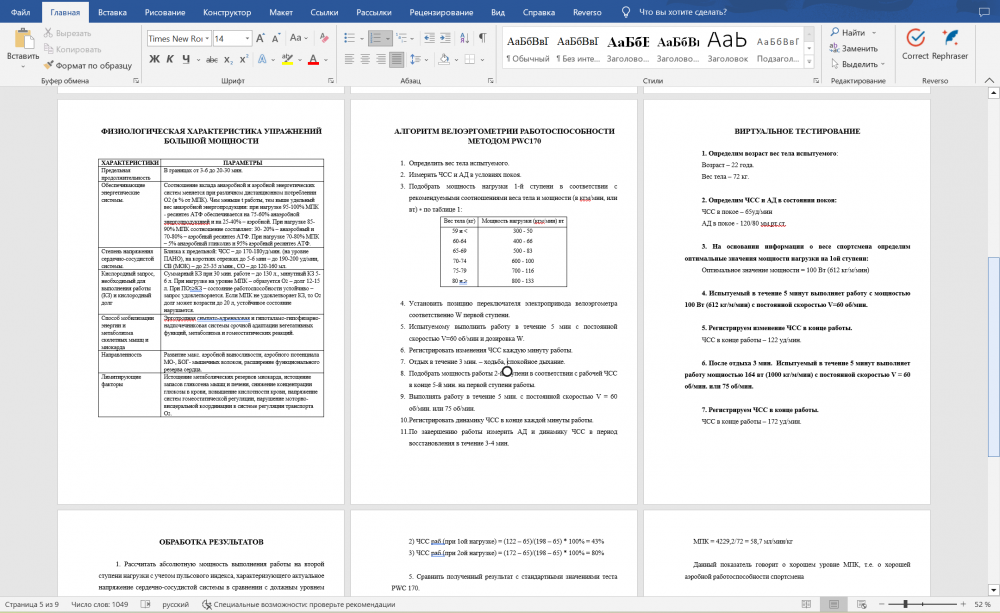Click the red font color swatch
Screen dimensions: 1000x613
tap(313, 60)
